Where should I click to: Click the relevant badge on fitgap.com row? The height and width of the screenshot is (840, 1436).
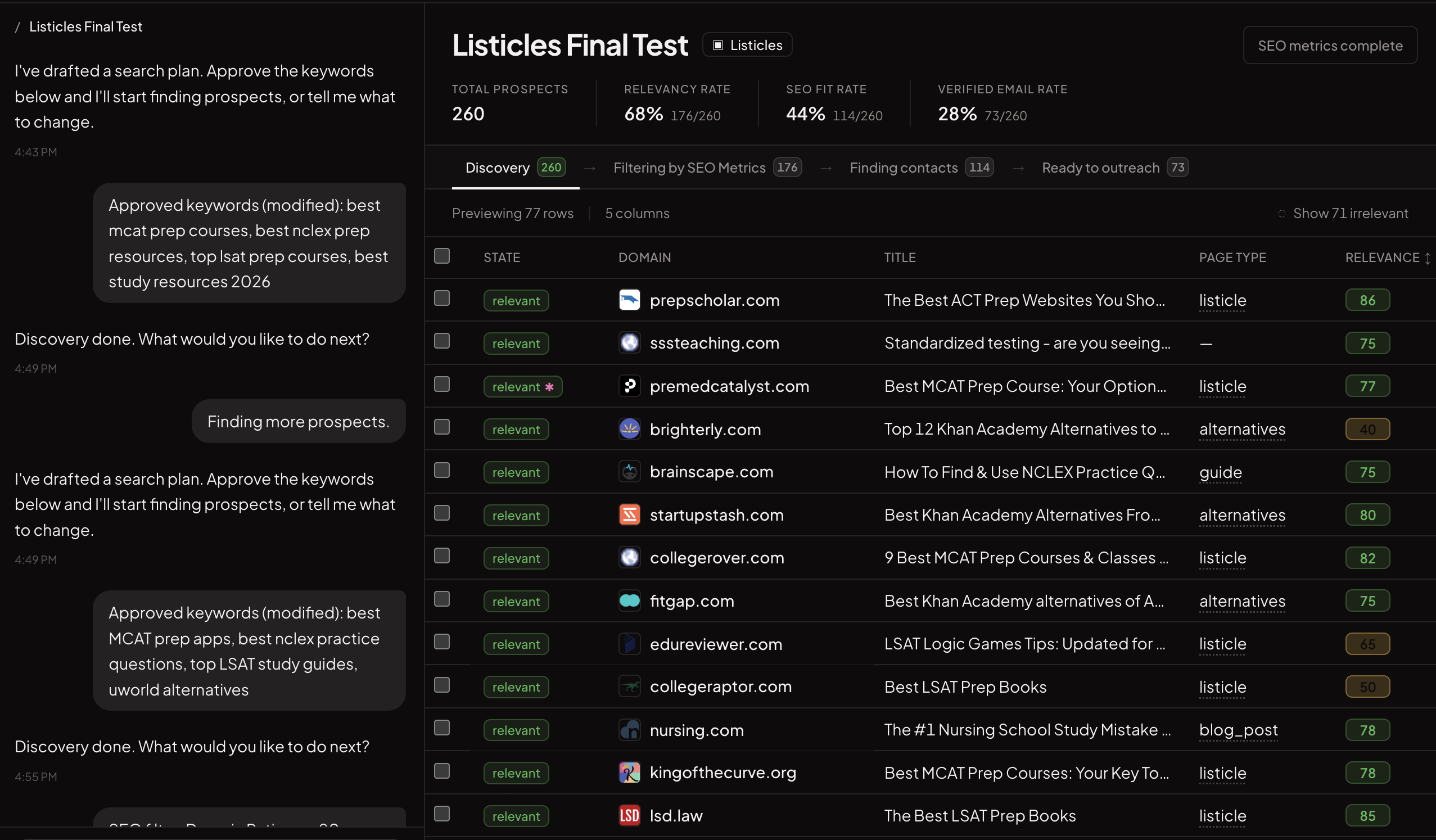point(516,601)
